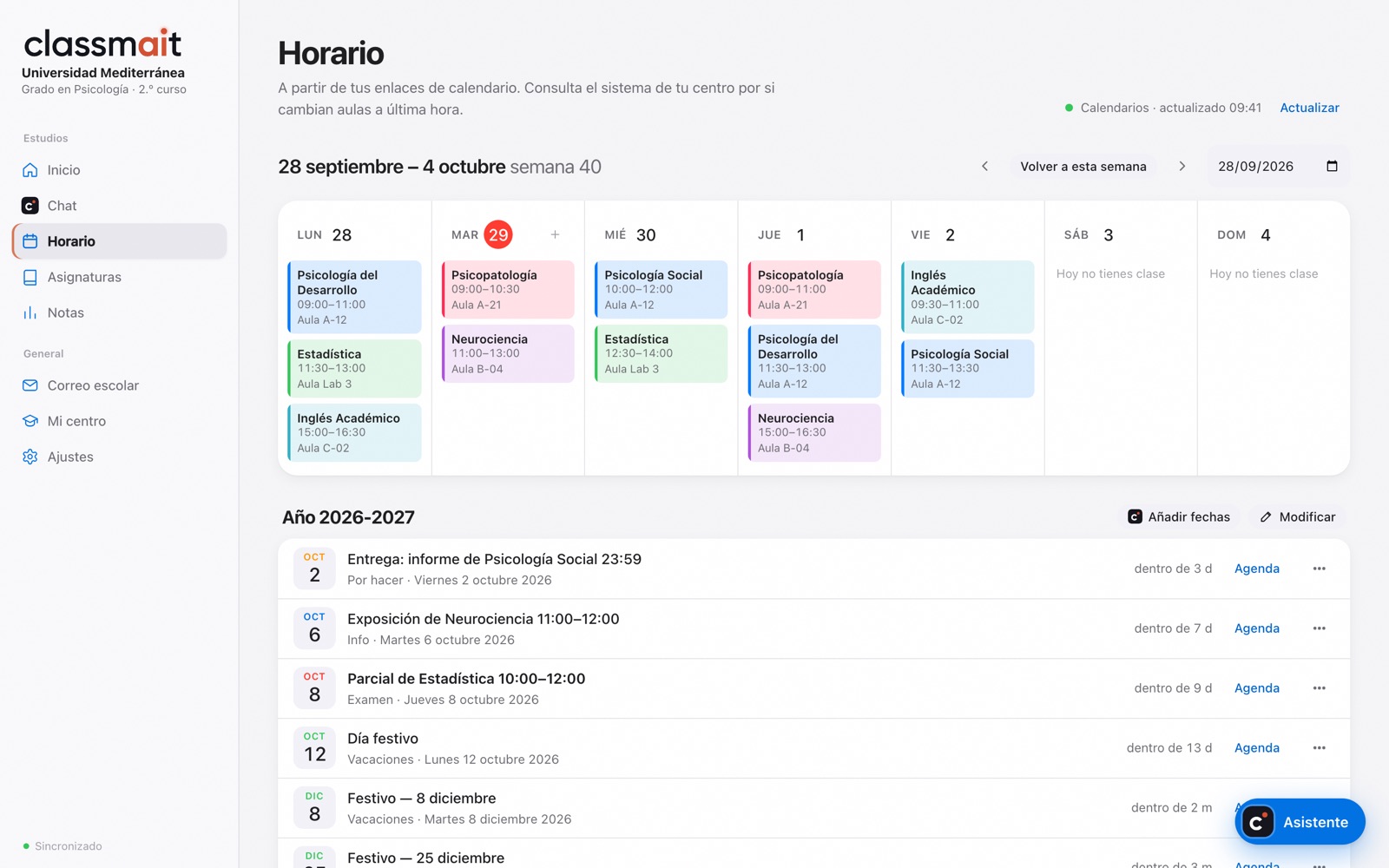Open more options for Entrega informe row
Screen dimensions: 1389x868
[x=1319, y=569]
